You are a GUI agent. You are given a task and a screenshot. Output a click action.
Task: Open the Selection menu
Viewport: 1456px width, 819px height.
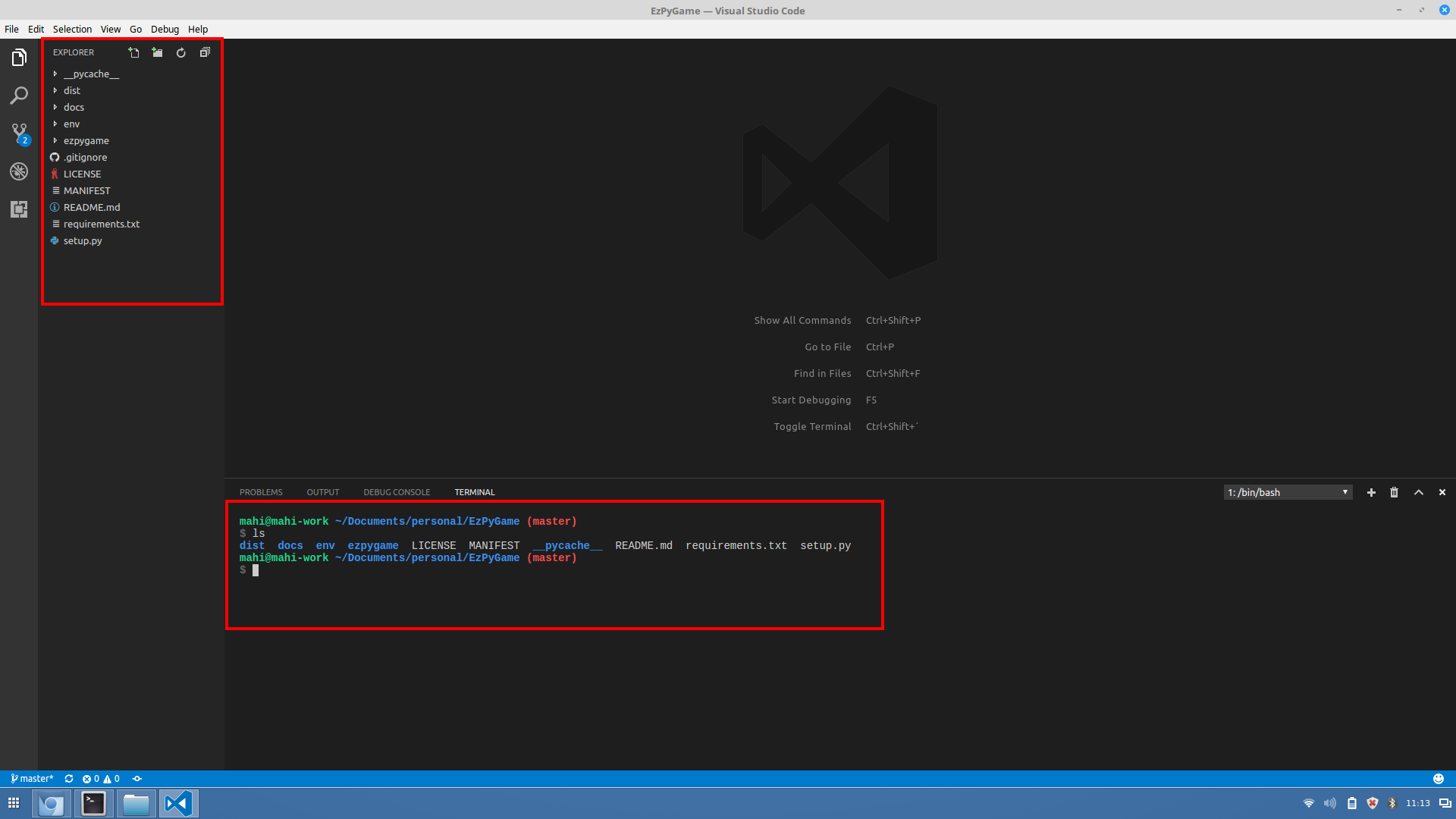(x=72, y=29)
